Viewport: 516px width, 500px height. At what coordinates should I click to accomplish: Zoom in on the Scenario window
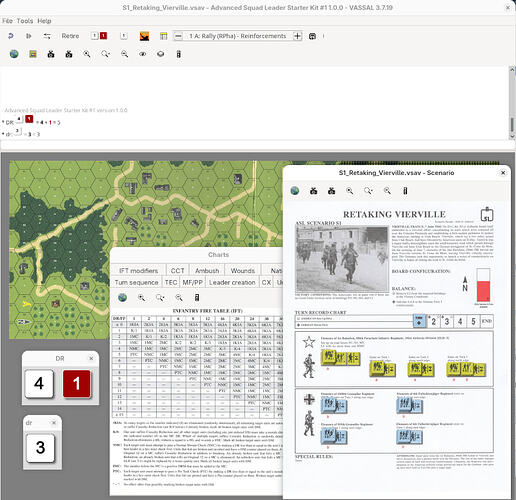(x=350, y=191)
